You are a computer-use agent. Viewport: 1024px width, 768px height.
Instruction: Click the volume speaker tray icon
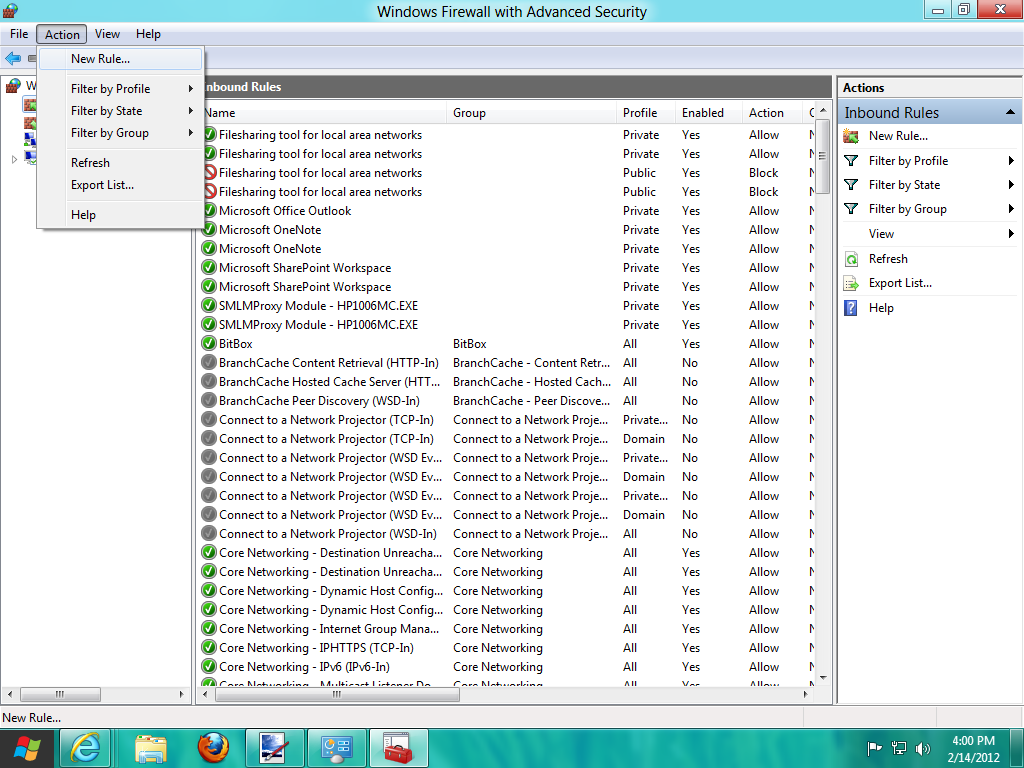click(x=923, y=748)
